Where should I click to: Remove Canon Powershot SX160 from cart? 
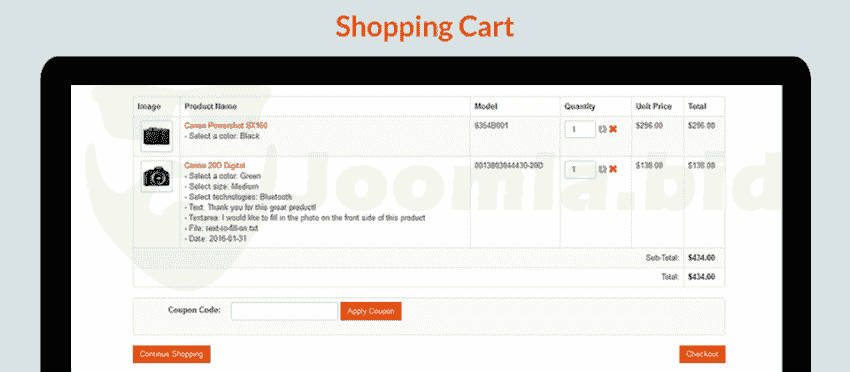613,129
